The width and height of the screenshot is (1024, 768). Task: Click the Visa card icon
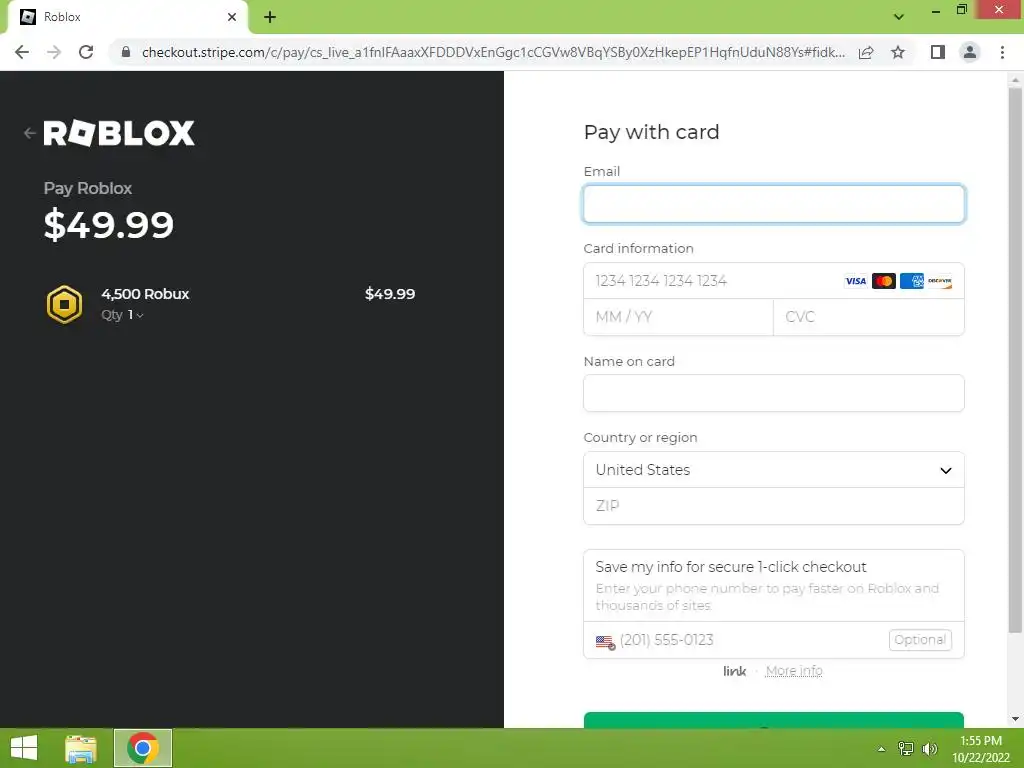[x=856, y=281]
